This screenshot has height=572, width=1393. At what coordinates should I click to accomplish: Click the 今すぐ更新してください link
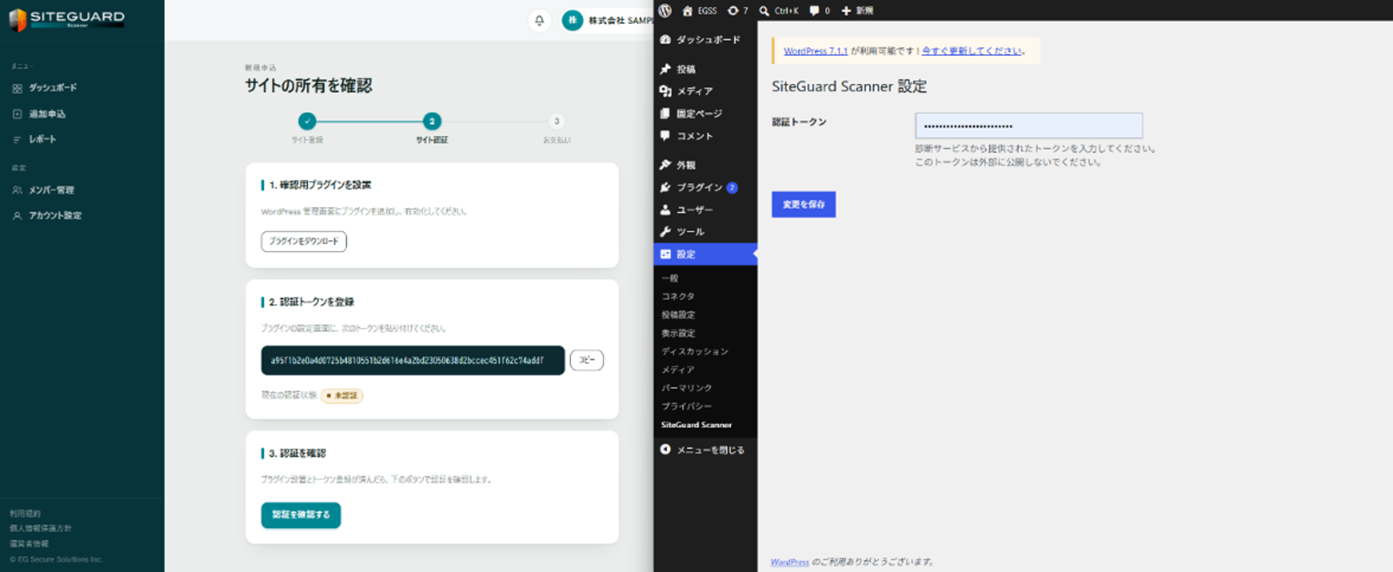[971, 51]
